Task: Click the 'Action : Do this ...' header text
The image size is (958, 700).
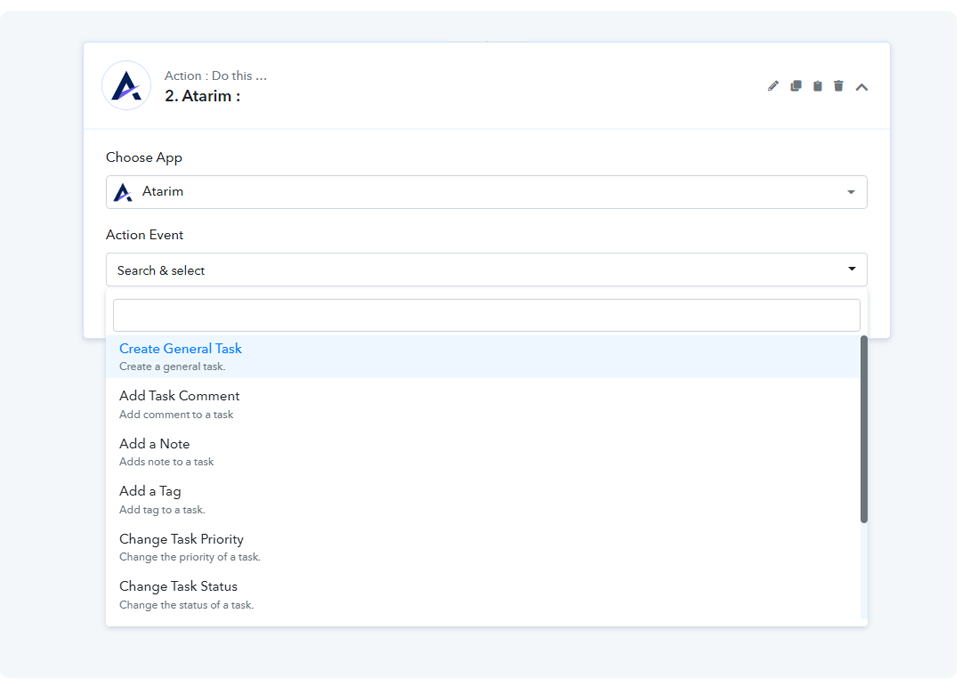Action: pyautogui.click(x=215, y=76)
